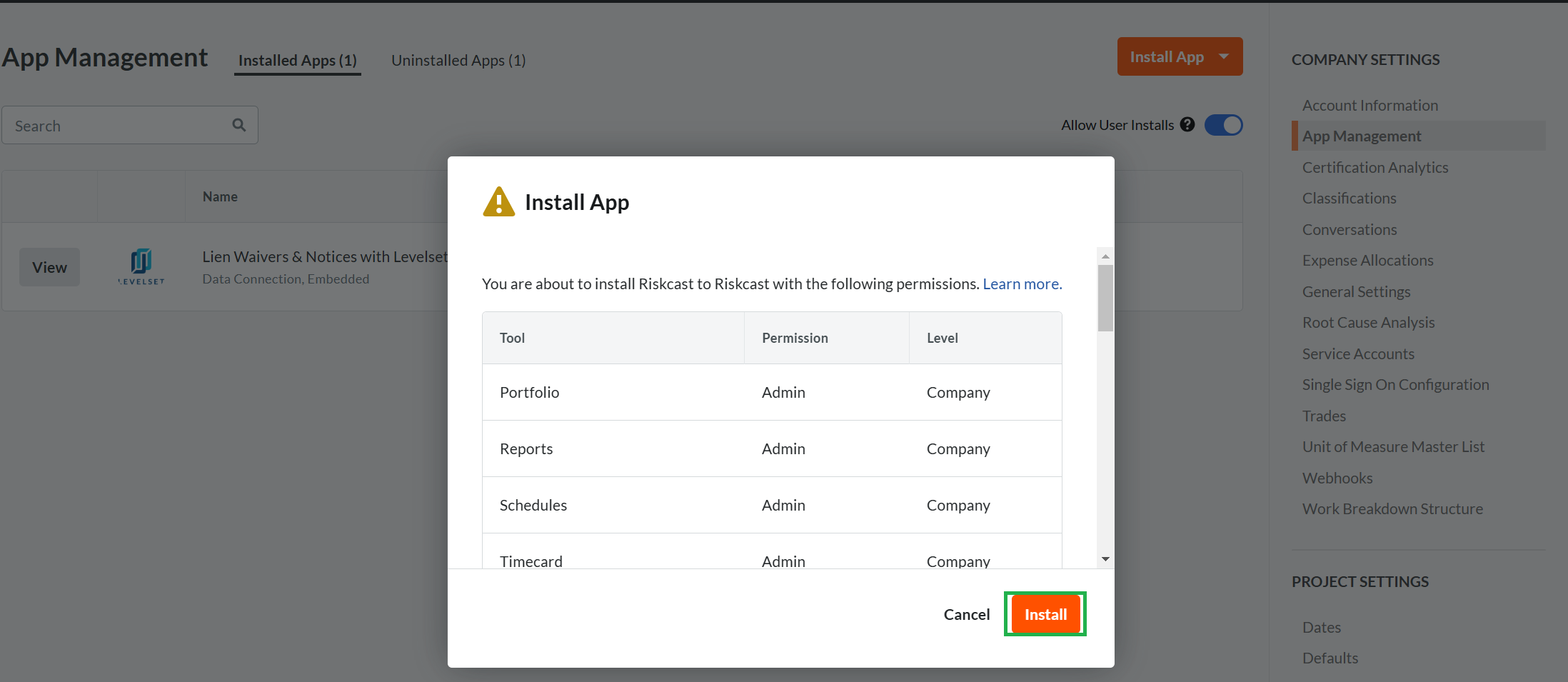Open Account Information settings page
This screenshot has height=682, width=1568.
pos(1370,105)
